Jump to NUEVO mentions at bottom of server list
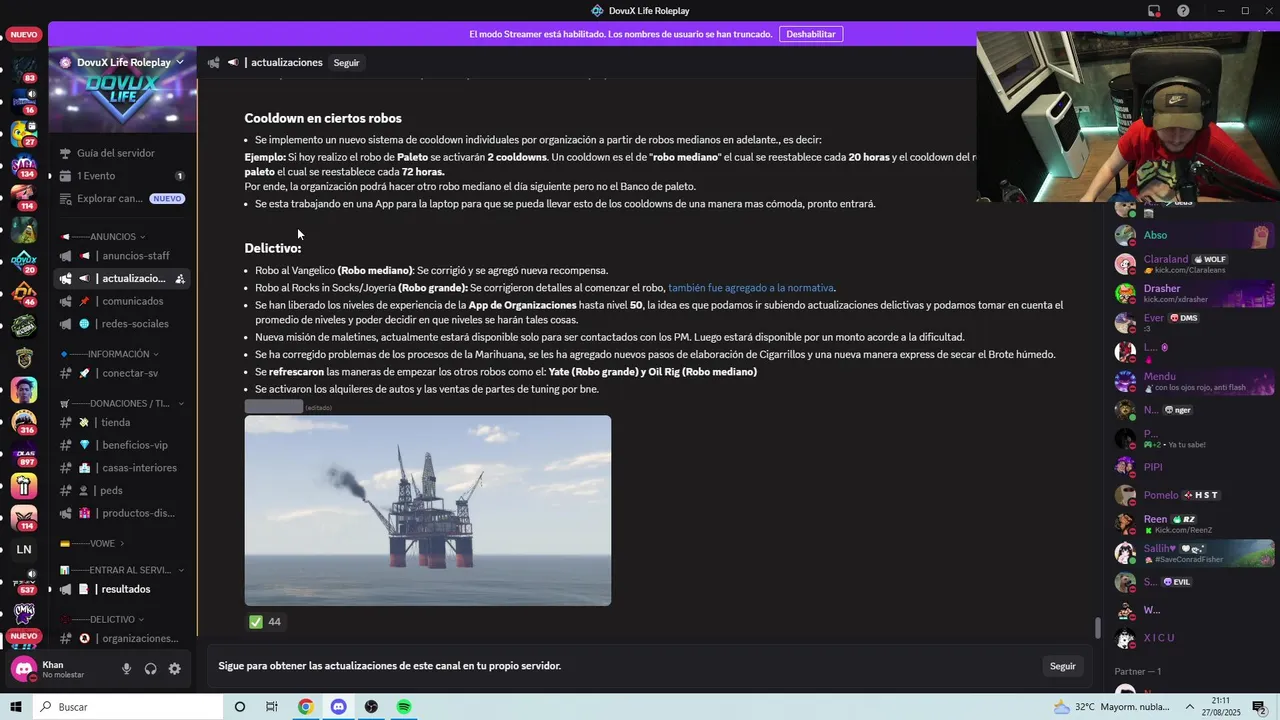 pyautogui.click(x=24, y=636)
